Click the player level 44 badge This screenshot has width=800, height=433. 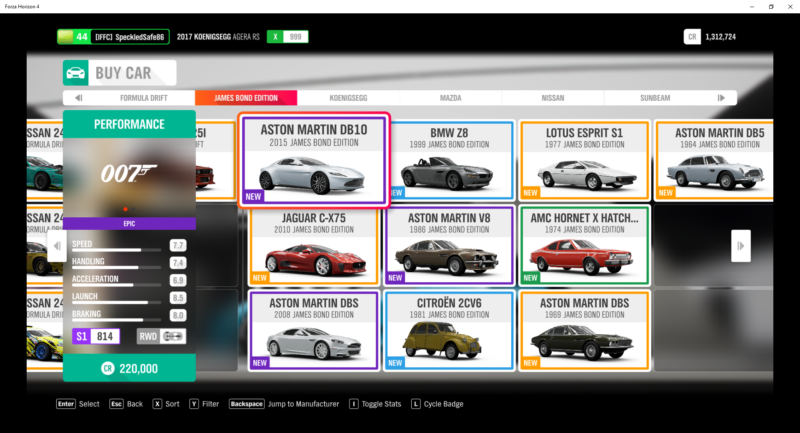coord(74,37)
